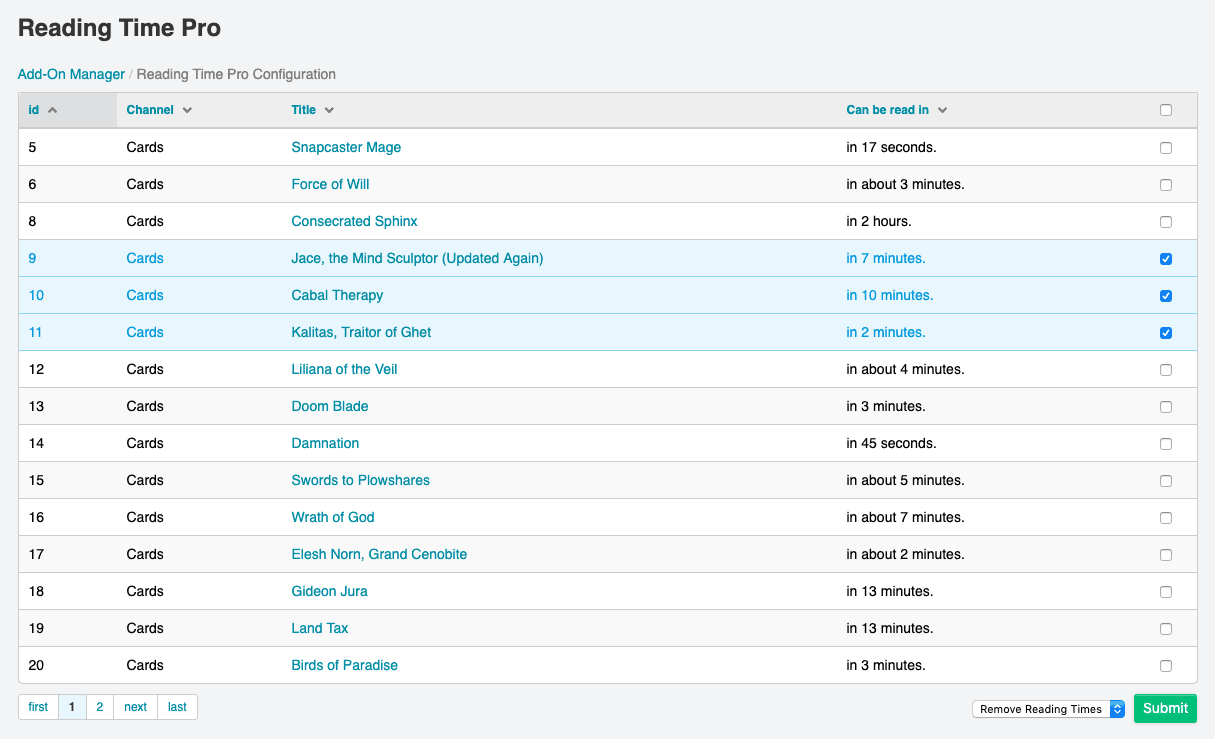Open the Swords to Plowshares entry
The width and height of the screenshot is (1215, 739).
pos(361,480)
